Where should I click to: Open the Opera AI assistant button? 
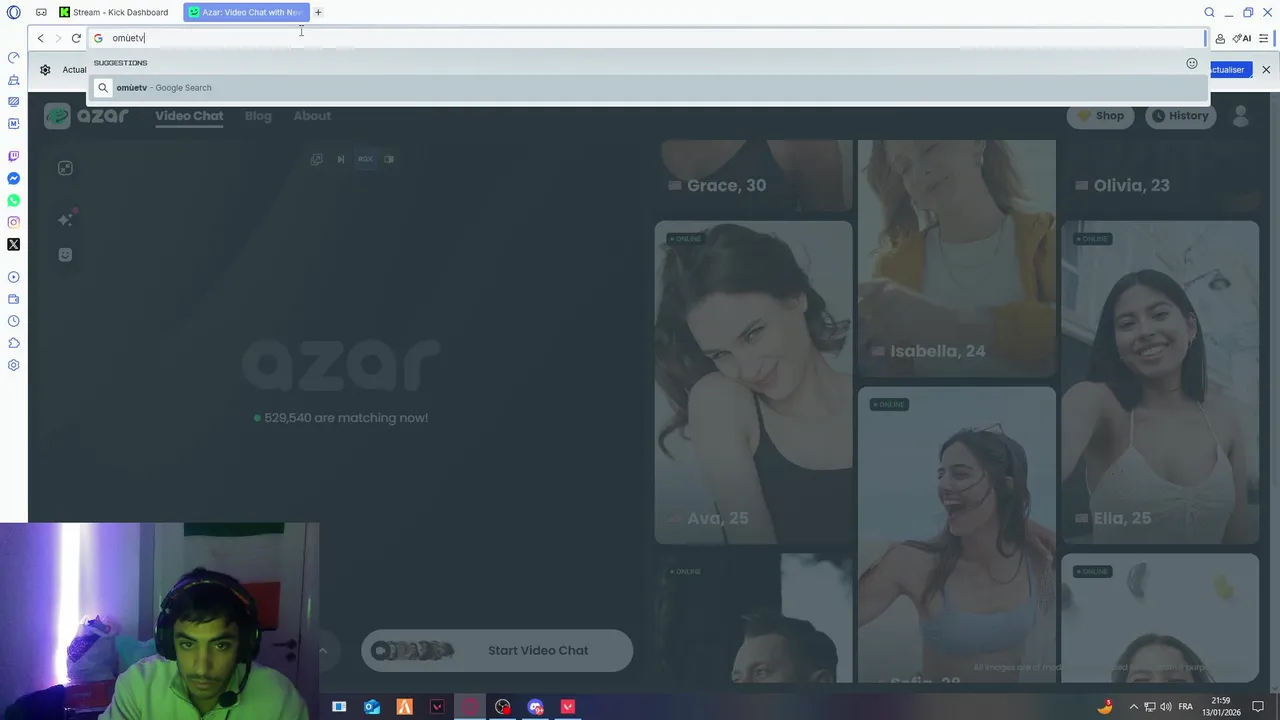point(1242,38)
